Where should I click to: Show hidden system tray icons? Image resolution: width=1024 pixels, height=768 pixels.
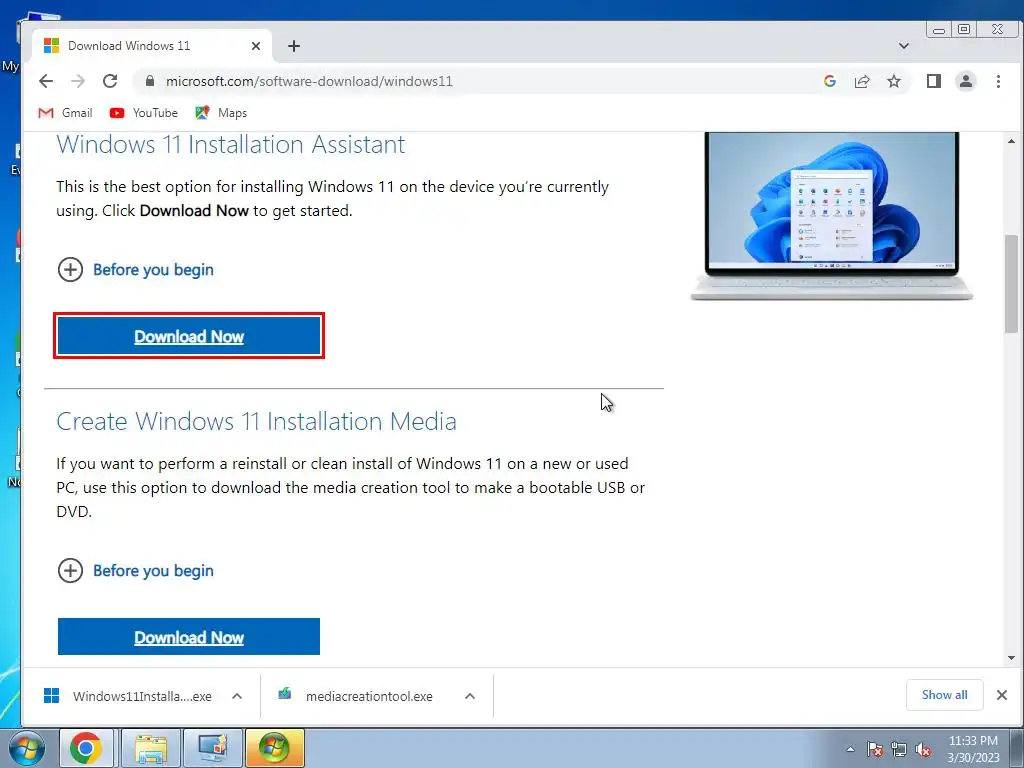coord(850,749)
